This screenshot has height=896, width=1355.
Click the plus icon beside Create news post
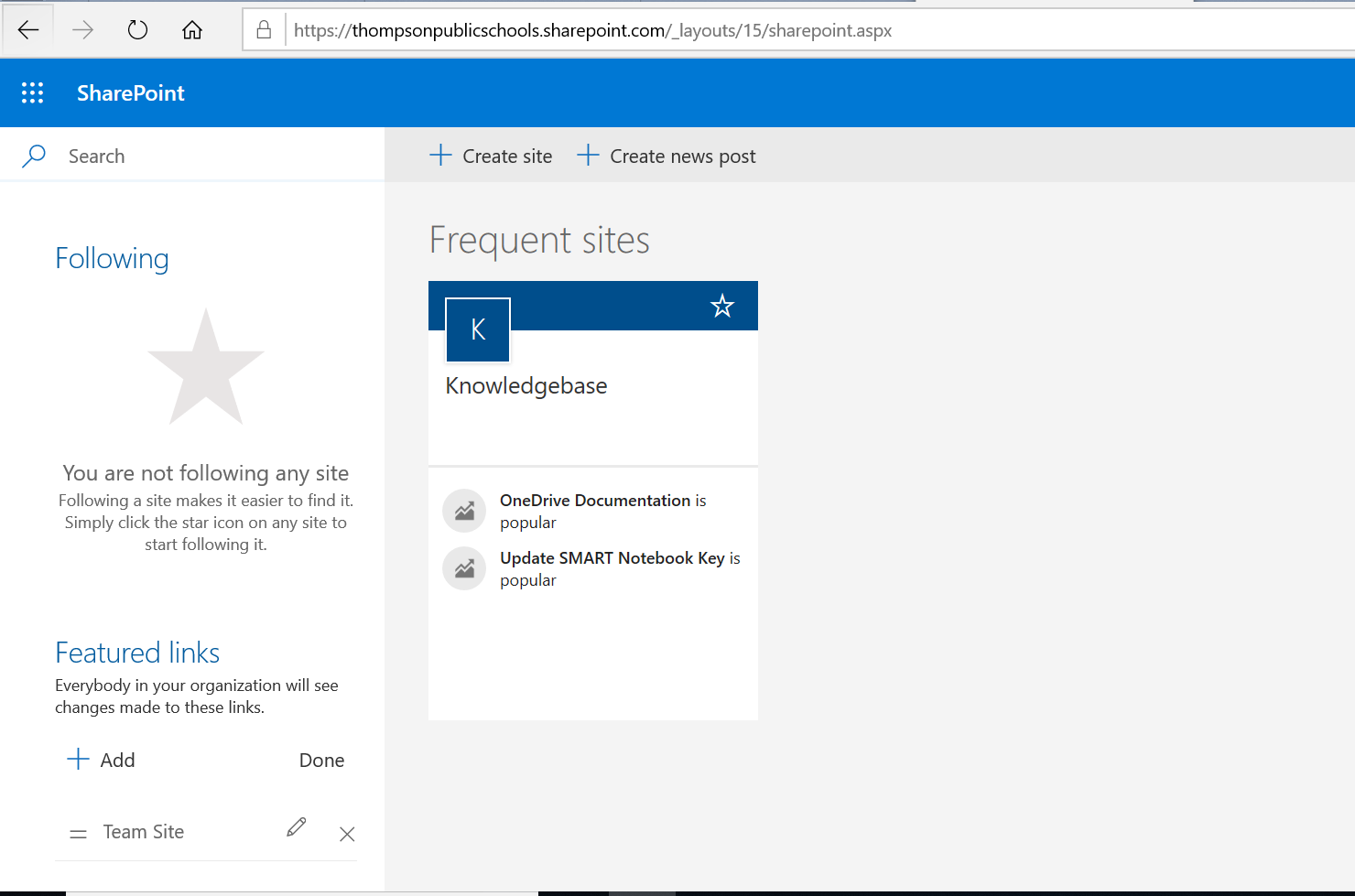click(x=588, y=155)
